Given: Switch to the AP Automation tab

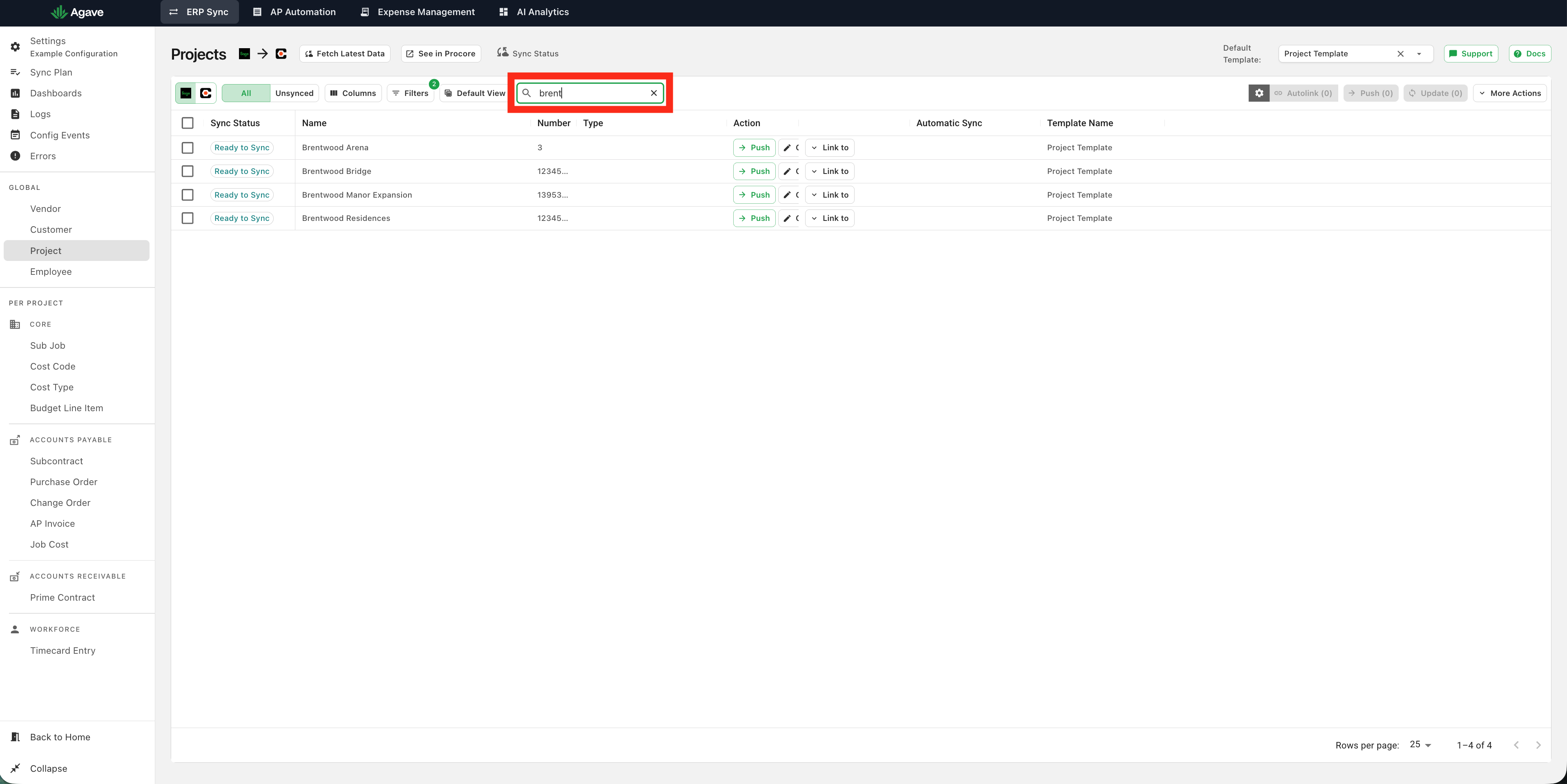Looking at the screenshot, I should [295, 12].
